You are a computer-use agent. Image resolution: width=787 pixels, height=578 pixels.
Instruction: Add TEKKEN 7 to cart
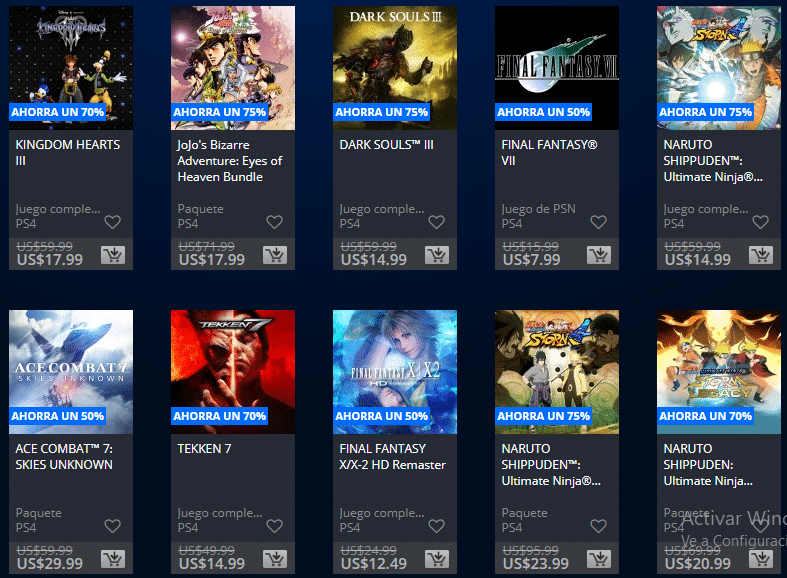tap(275, 559)
